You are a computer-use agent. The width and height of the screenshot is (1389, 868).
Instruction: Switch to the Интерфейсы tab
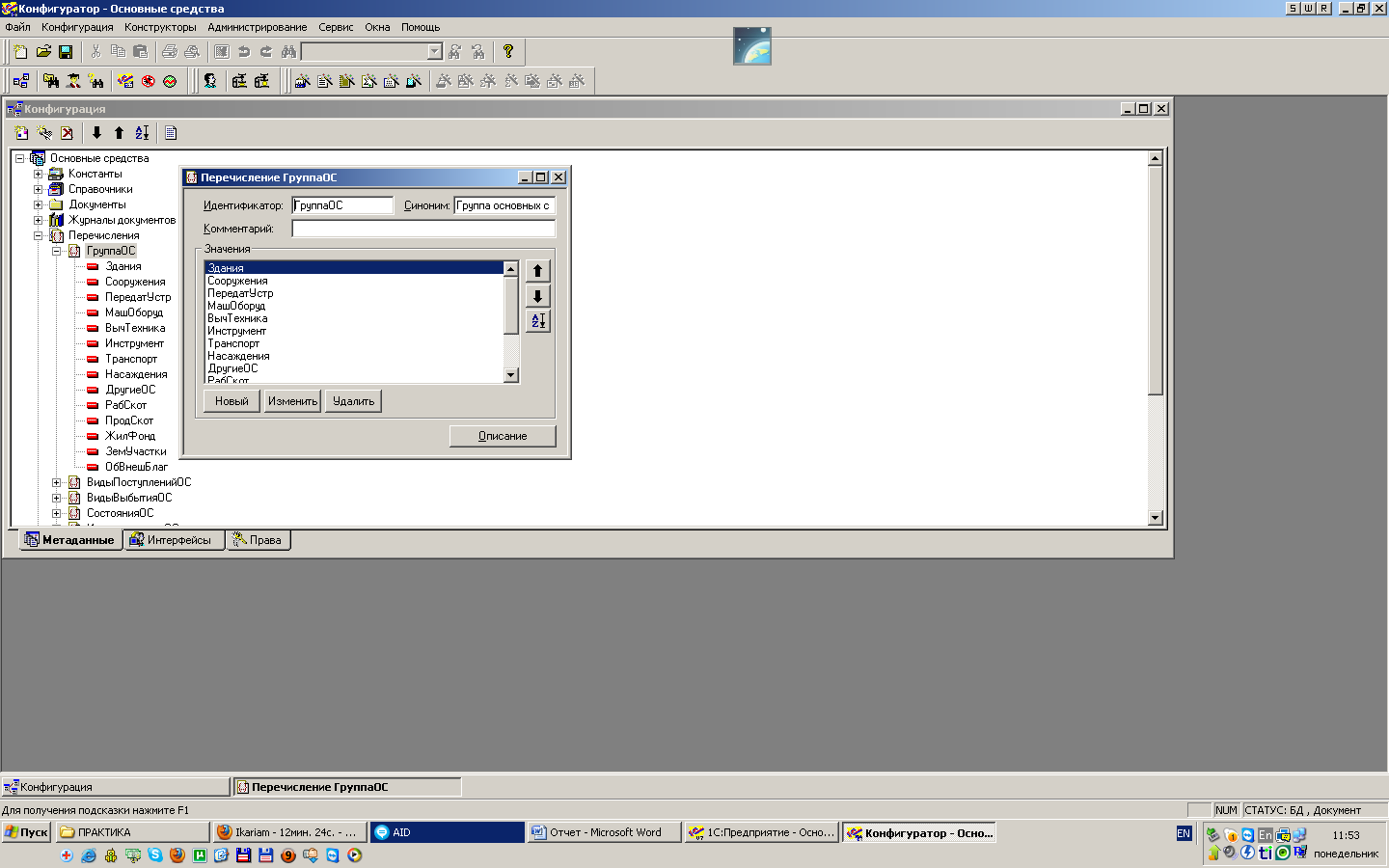click(173, 540)
